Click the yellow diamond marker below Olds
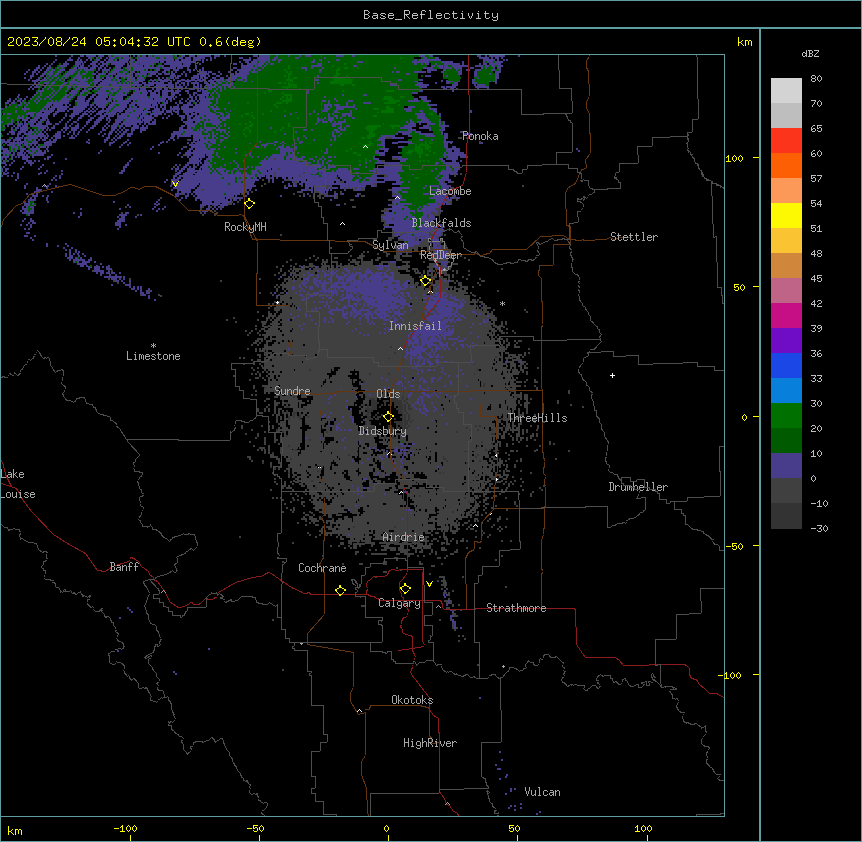 pos(389,417)
